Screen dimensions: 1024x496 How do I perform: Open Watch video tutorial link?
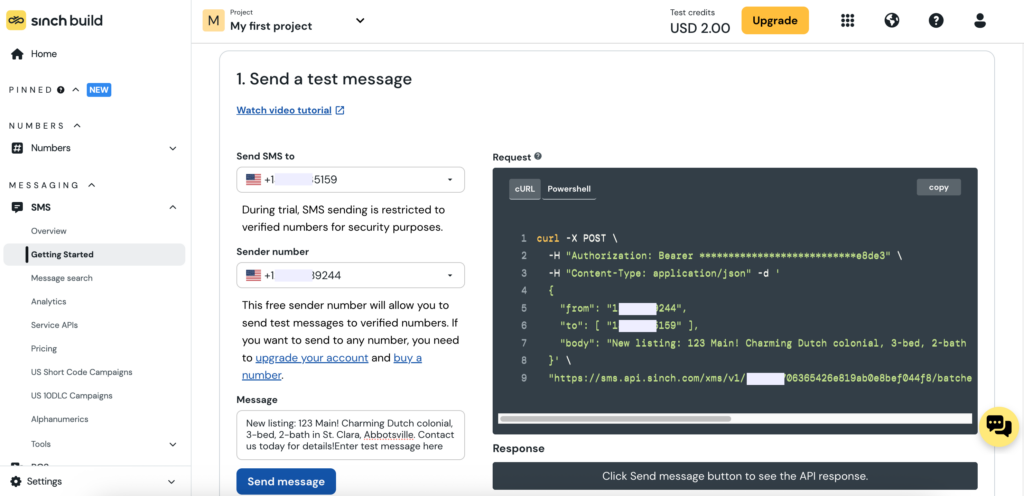click(x=284, y=110)
